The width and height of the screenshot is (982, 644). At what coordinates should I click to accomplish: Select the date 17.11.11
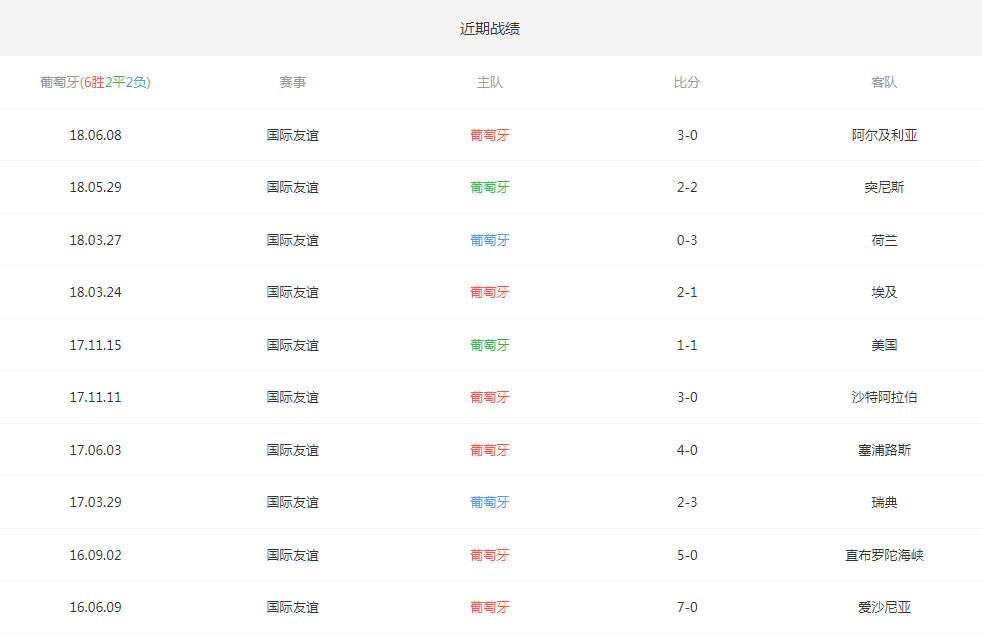[95, 397]
